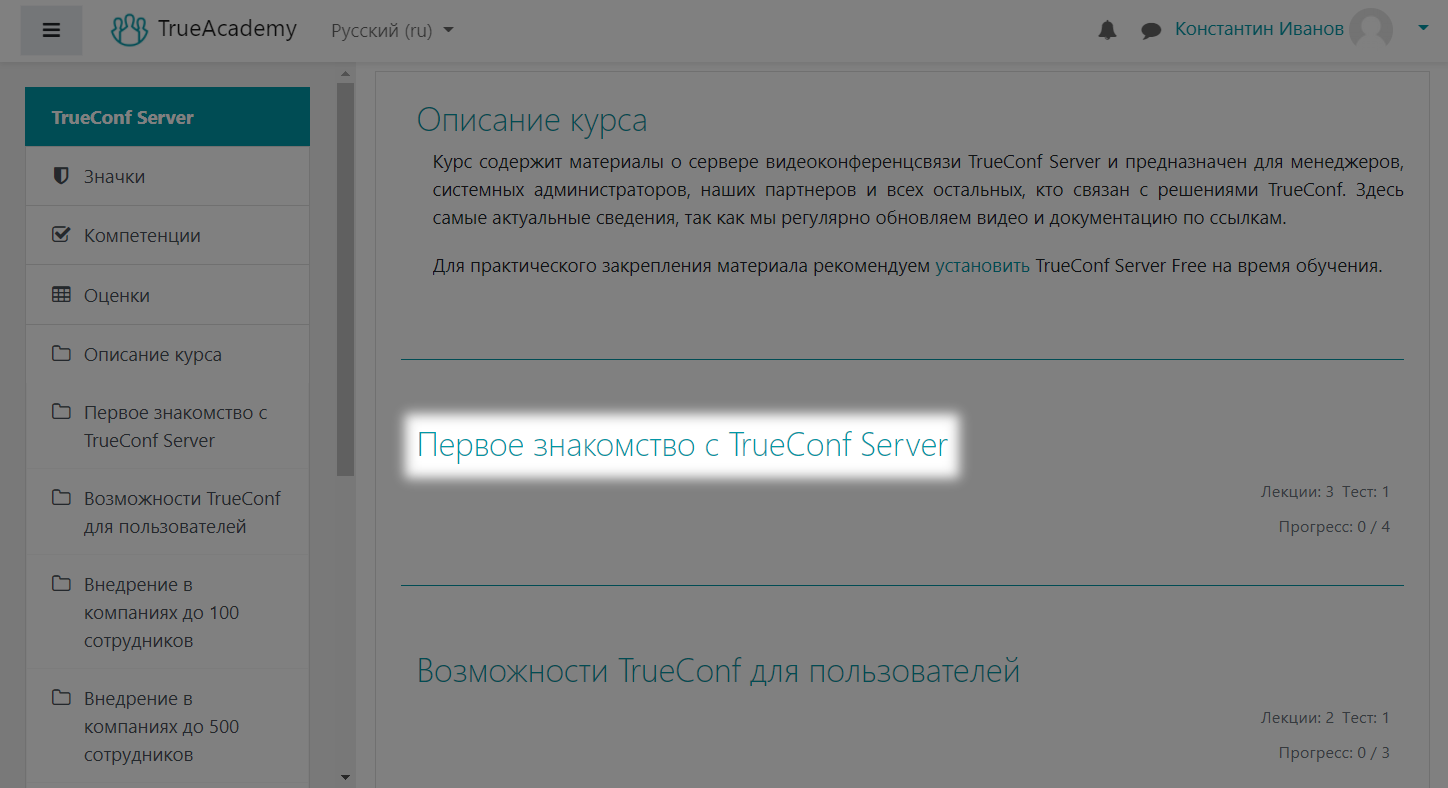Open sidebar Внедрение в компаниях до 500 сотрудников
The image size is (1448, 788).
point(167,726)
